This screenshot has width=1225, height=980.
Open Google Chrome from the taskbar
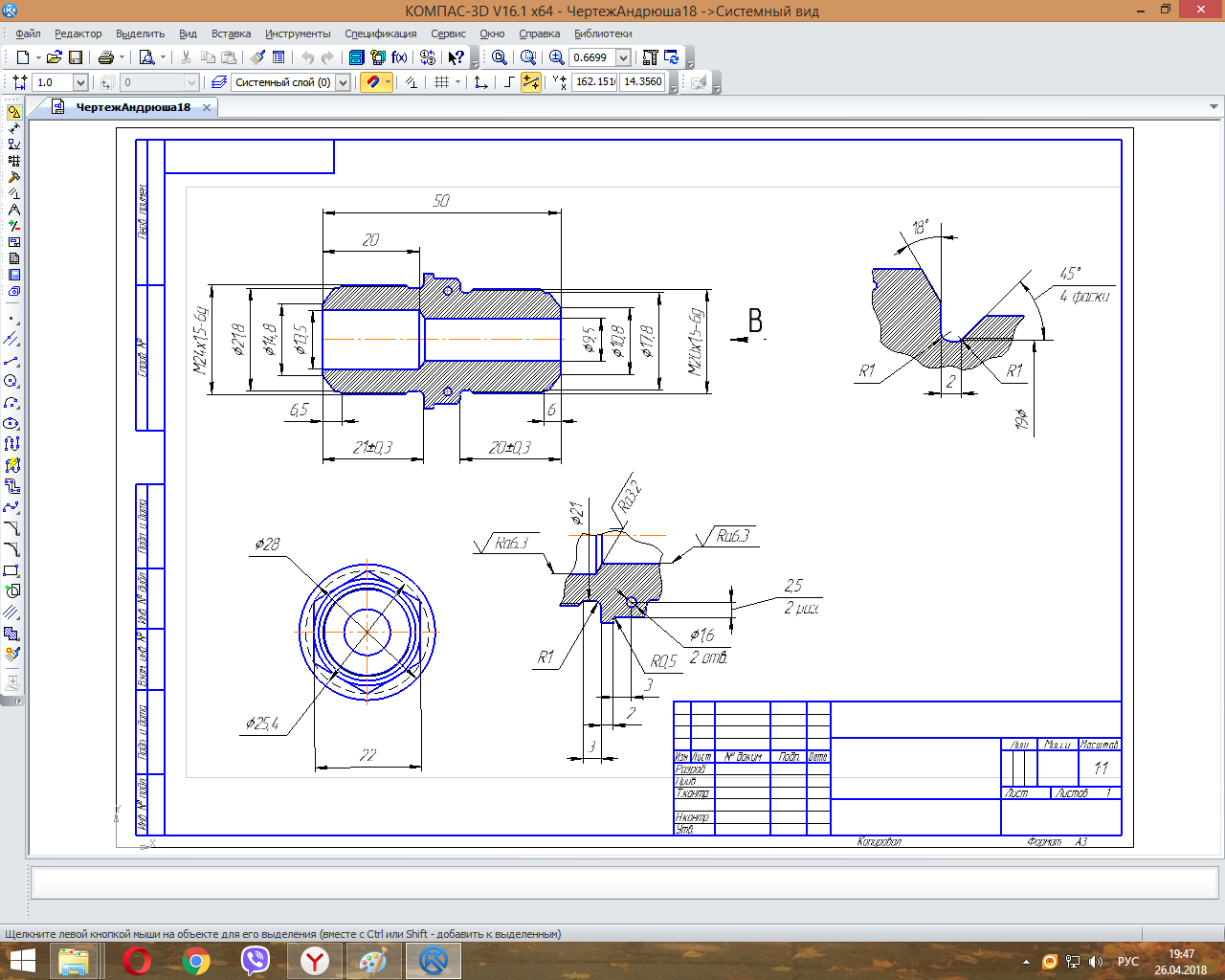[196, 960]
